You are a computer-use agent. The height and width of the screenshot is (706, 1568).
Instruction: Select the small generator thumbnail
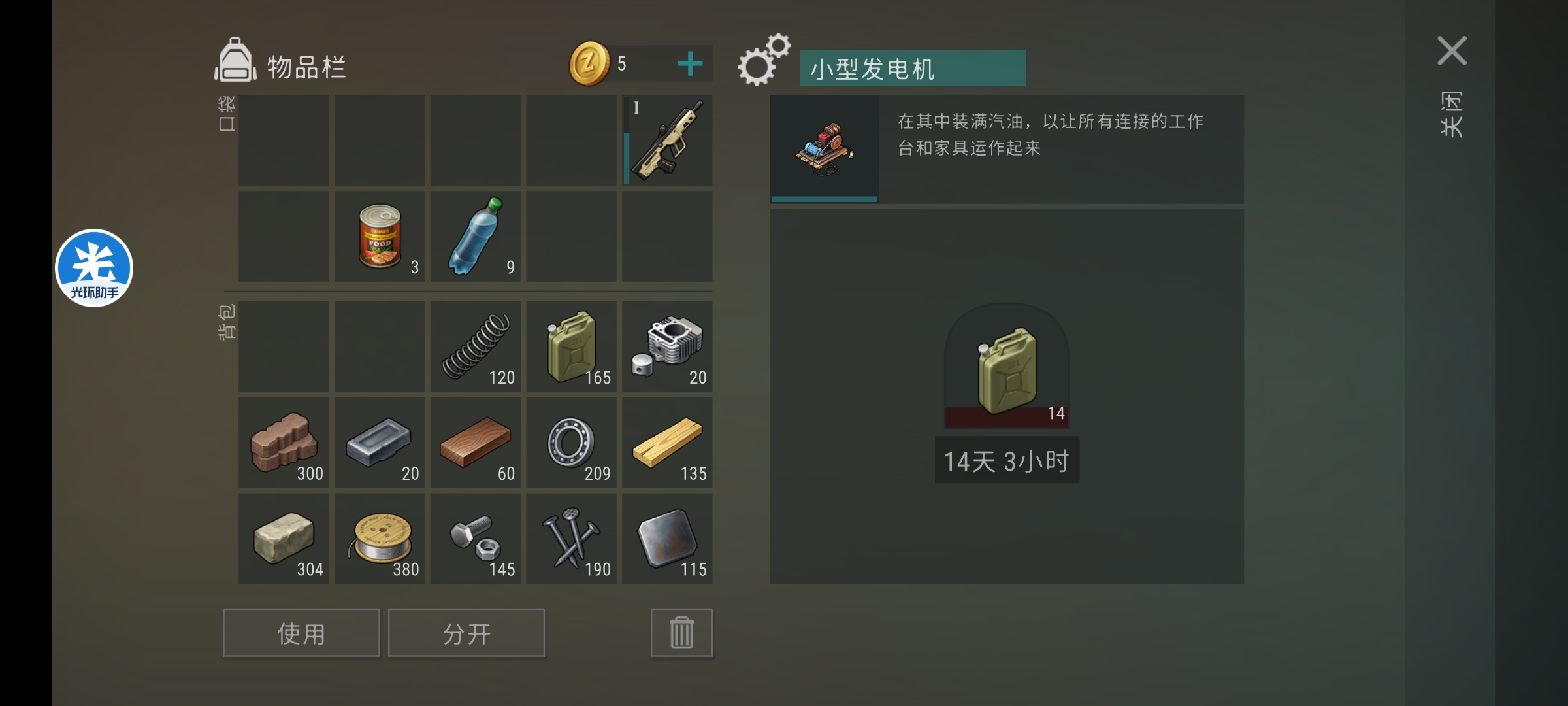[x=825, y=149]
